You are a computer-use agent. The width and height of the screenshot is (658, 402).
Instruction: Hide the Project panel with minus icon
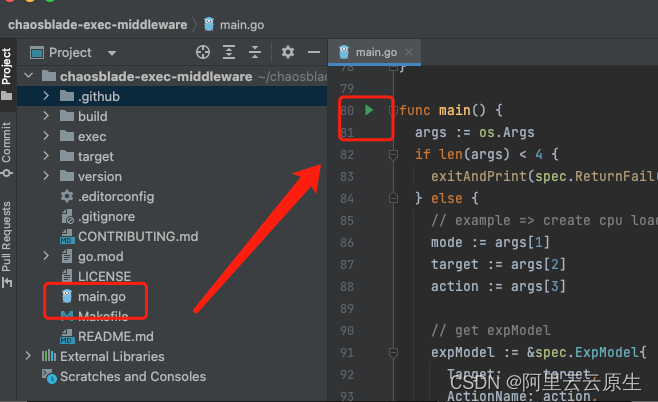click(313, 52)
